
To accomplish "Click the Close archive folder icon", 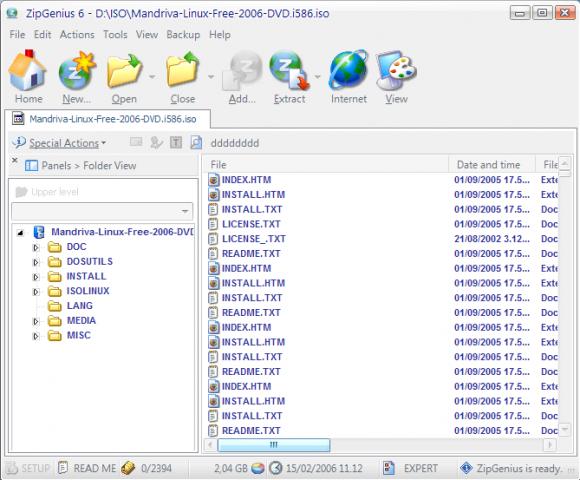I will (x=183, y=70).
